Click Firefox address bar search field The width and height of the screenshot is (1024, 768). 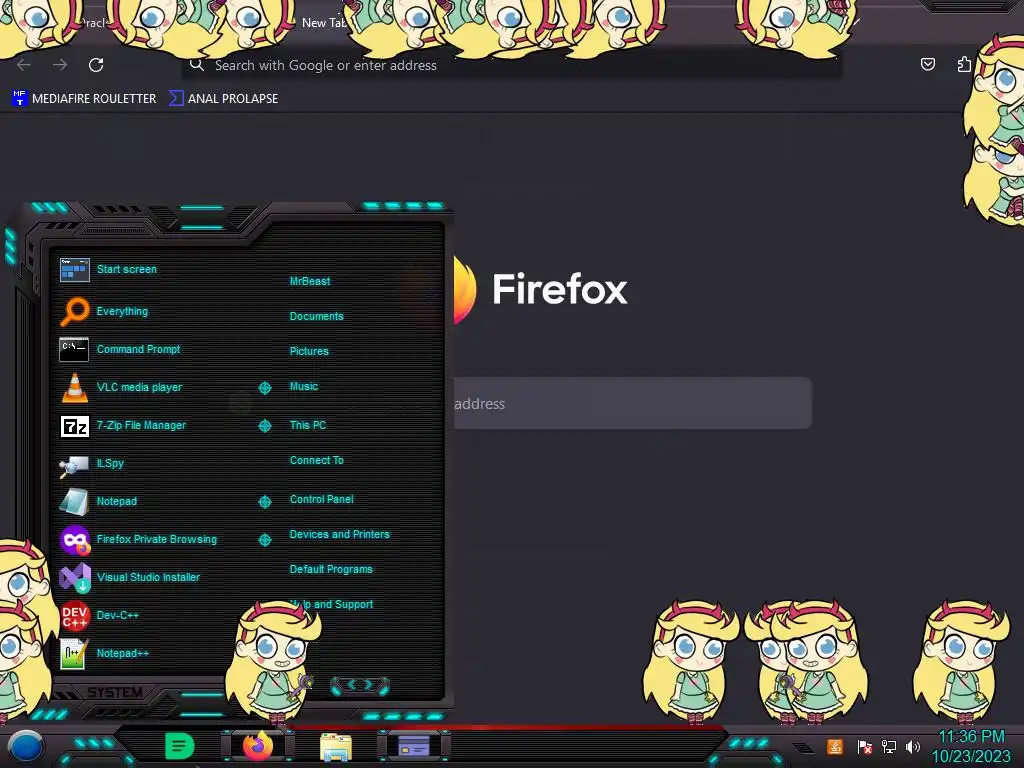coord(512,65)
